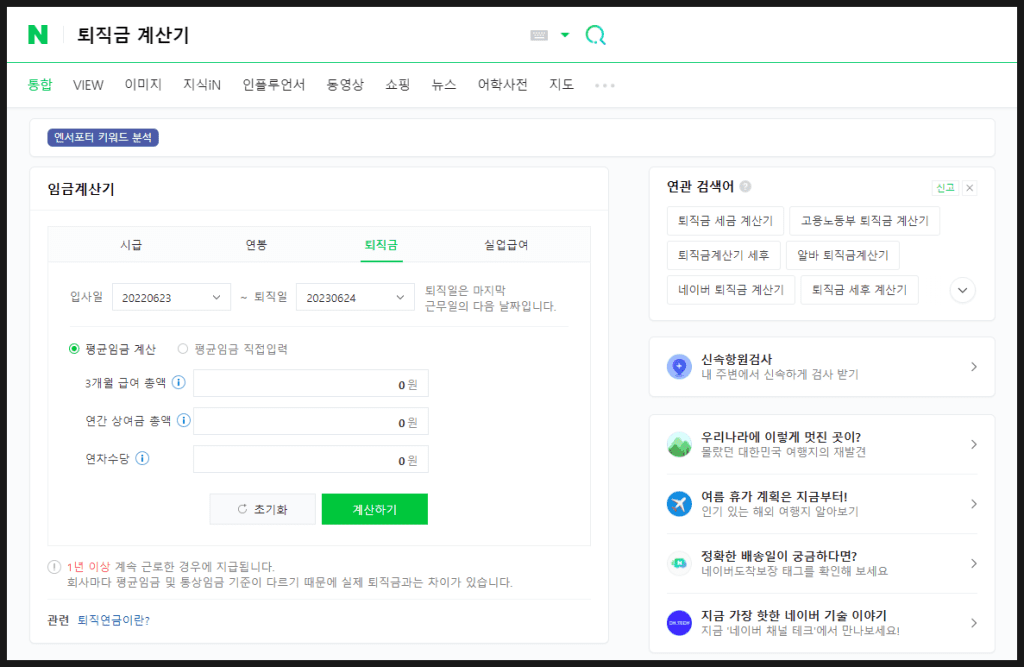Click the green Naver logo icon

(38, 35)
